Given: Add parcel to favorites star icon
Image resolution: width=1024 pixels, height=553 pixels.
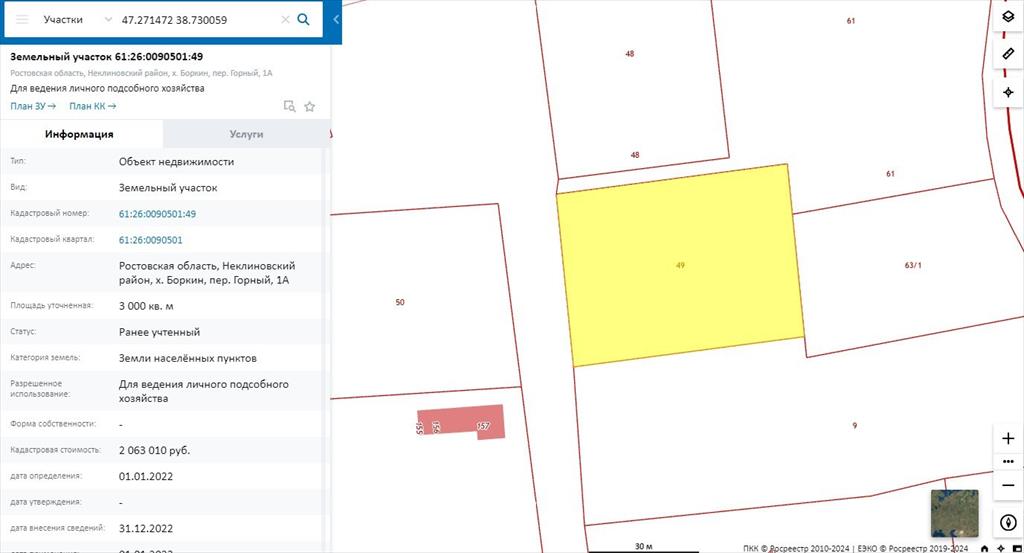Looking at the screenshot, I should [x=310, y=106].
